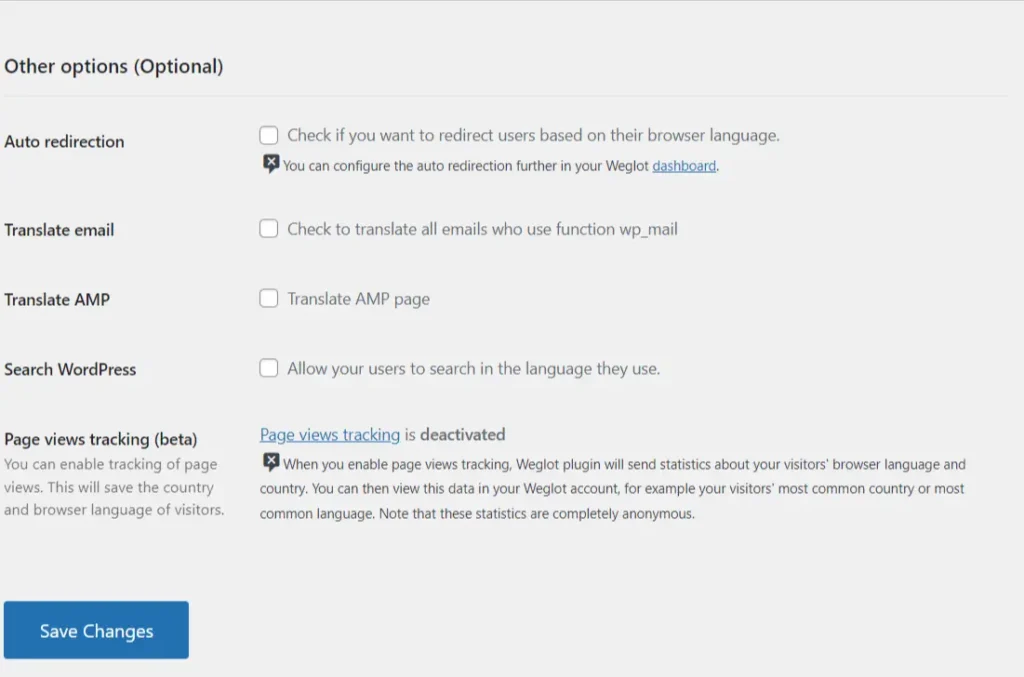The height and width of the screenshot is (677, 1024).
Task: Enable the Auto redirection checkbox
Action: 269,135
